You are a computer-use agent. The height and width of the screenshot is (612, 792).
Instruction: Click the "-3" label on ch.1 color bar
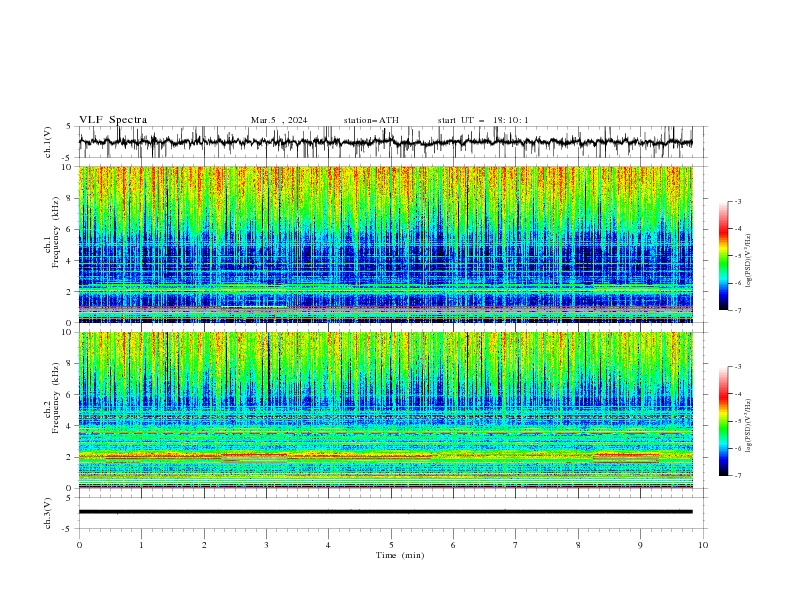click(738, 201)
